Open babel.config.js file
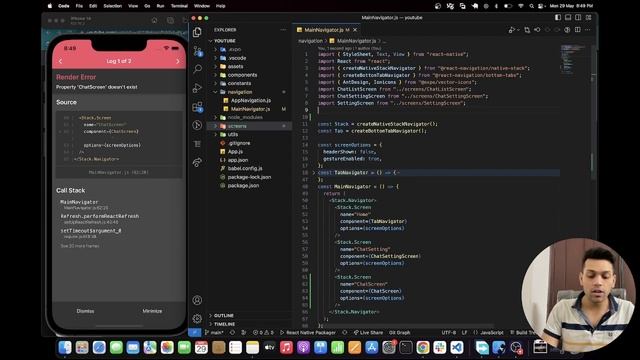 coord(245,168)
